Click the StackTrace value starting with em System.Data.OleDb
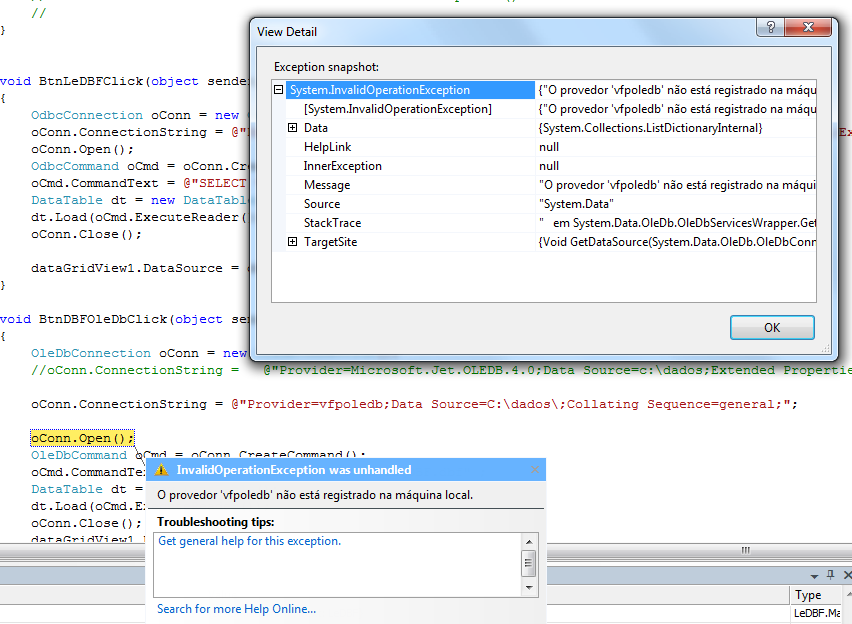The height and width of the screenshot is (624, 852). [677, 223]
